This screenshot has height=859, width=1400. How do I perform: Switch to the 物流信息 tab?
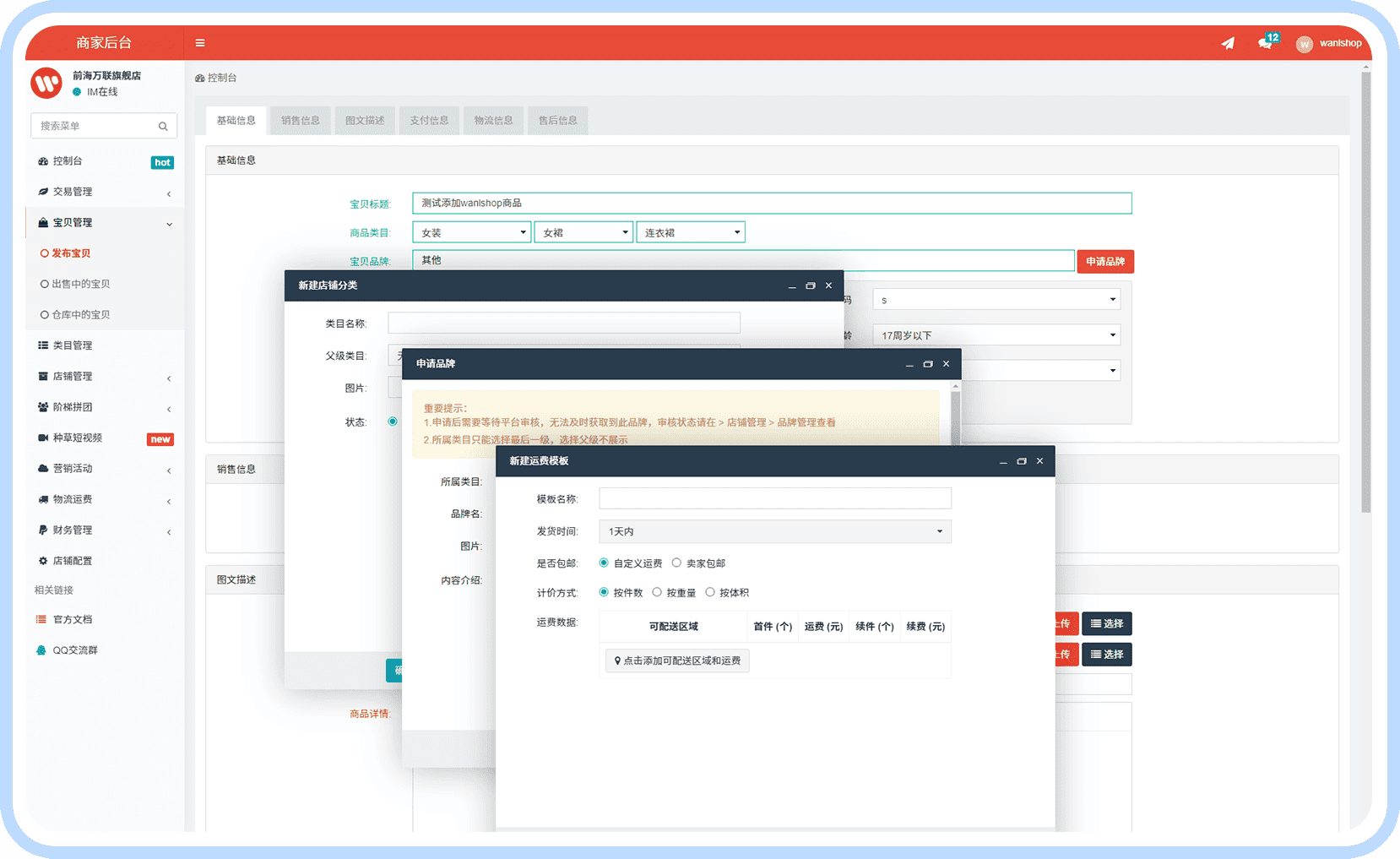coord(493,121)
